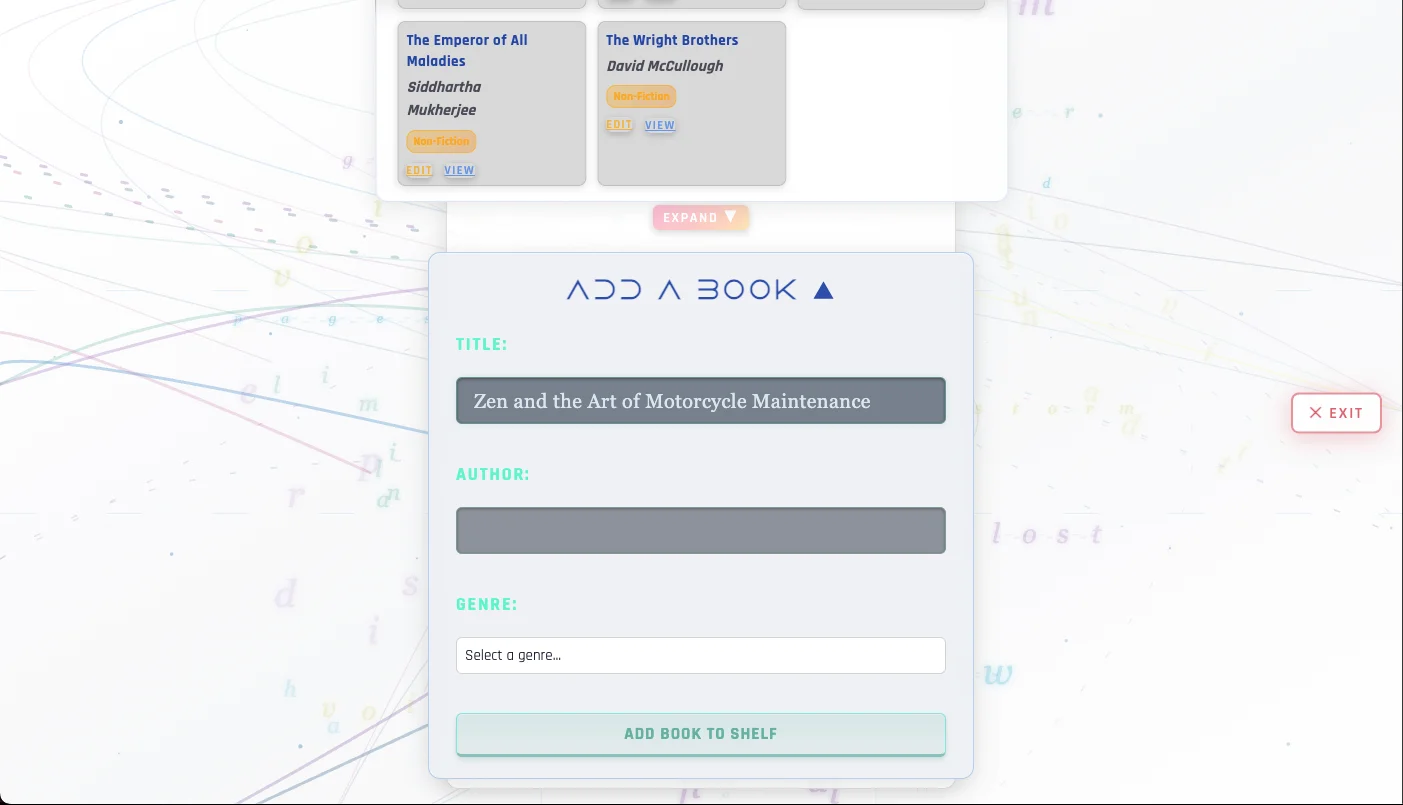Open EDIT for The Emperor of All Maladies

pos(418,170)
